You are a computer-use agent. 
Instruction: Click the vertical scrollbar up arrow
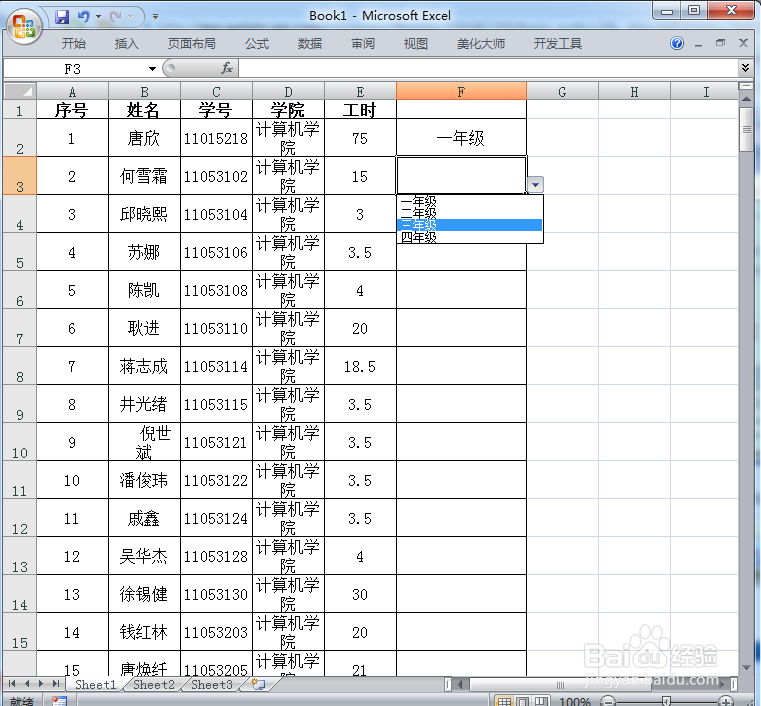click(x=746, y=99)
